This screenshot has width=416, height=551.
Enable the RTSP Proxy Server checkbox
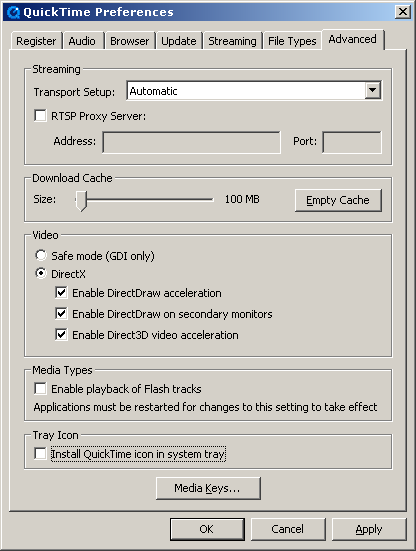click(x=40, y=116)
